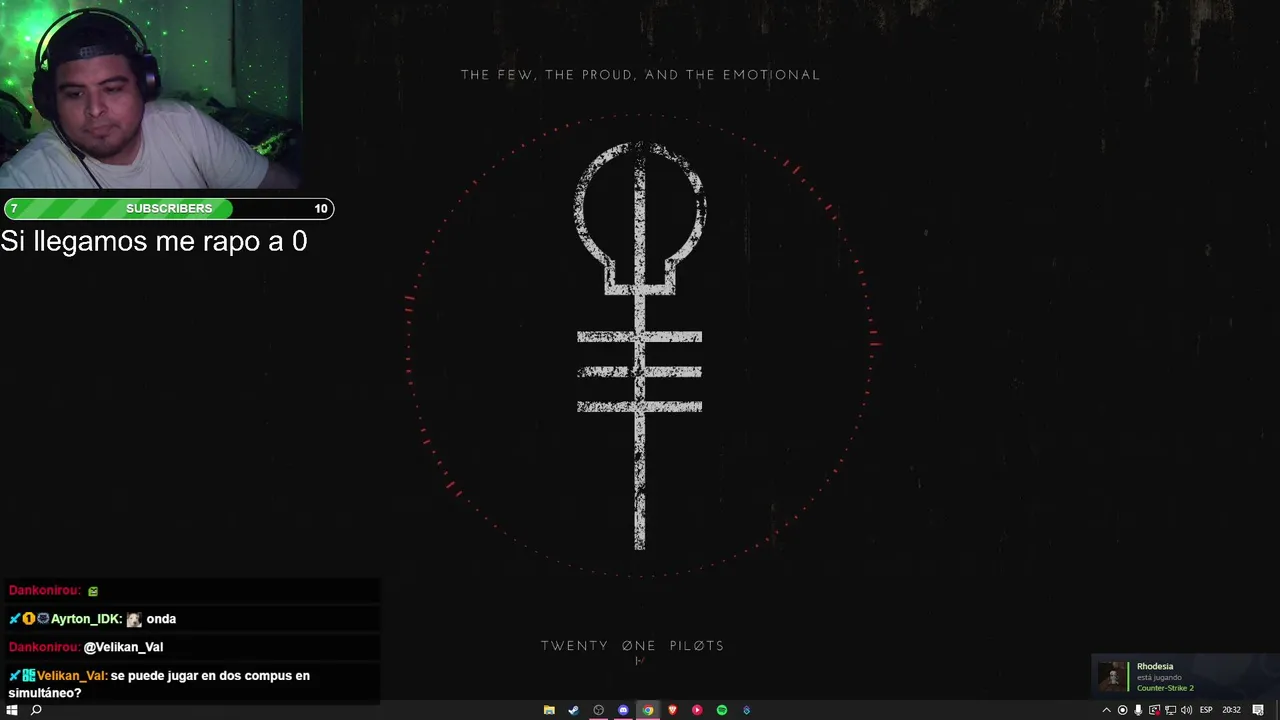Image resolution: width=1280 pixels, height=720 pixels.
Task: Click the 'TWENTY ØNE PILØTS' title text
Action: pos(633,646)
